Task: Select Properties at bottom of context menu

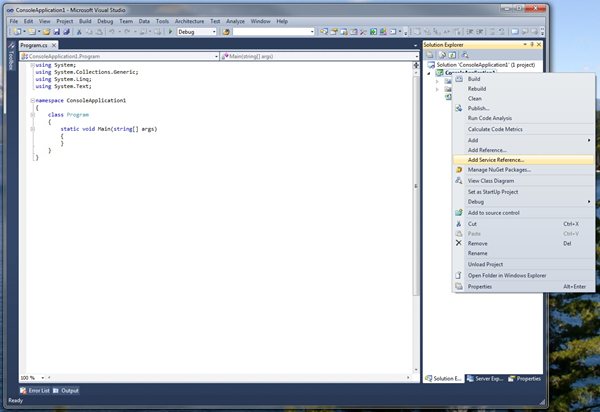Action: pos(523,287)
